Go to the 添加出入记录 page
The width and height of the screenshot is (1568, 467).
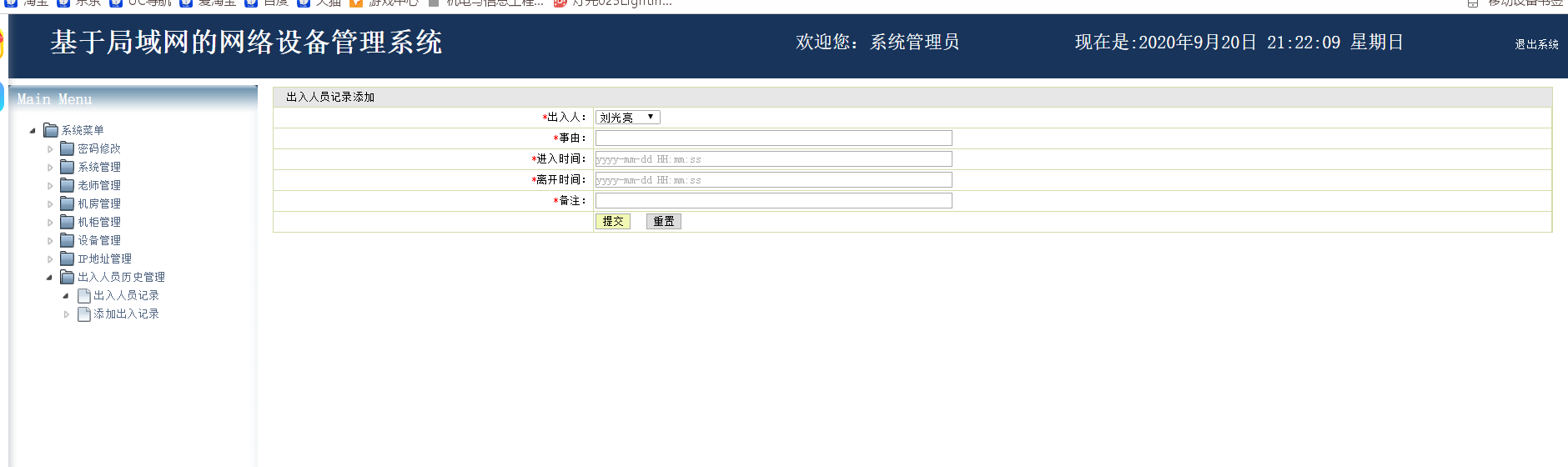click(x=126, y=314)
